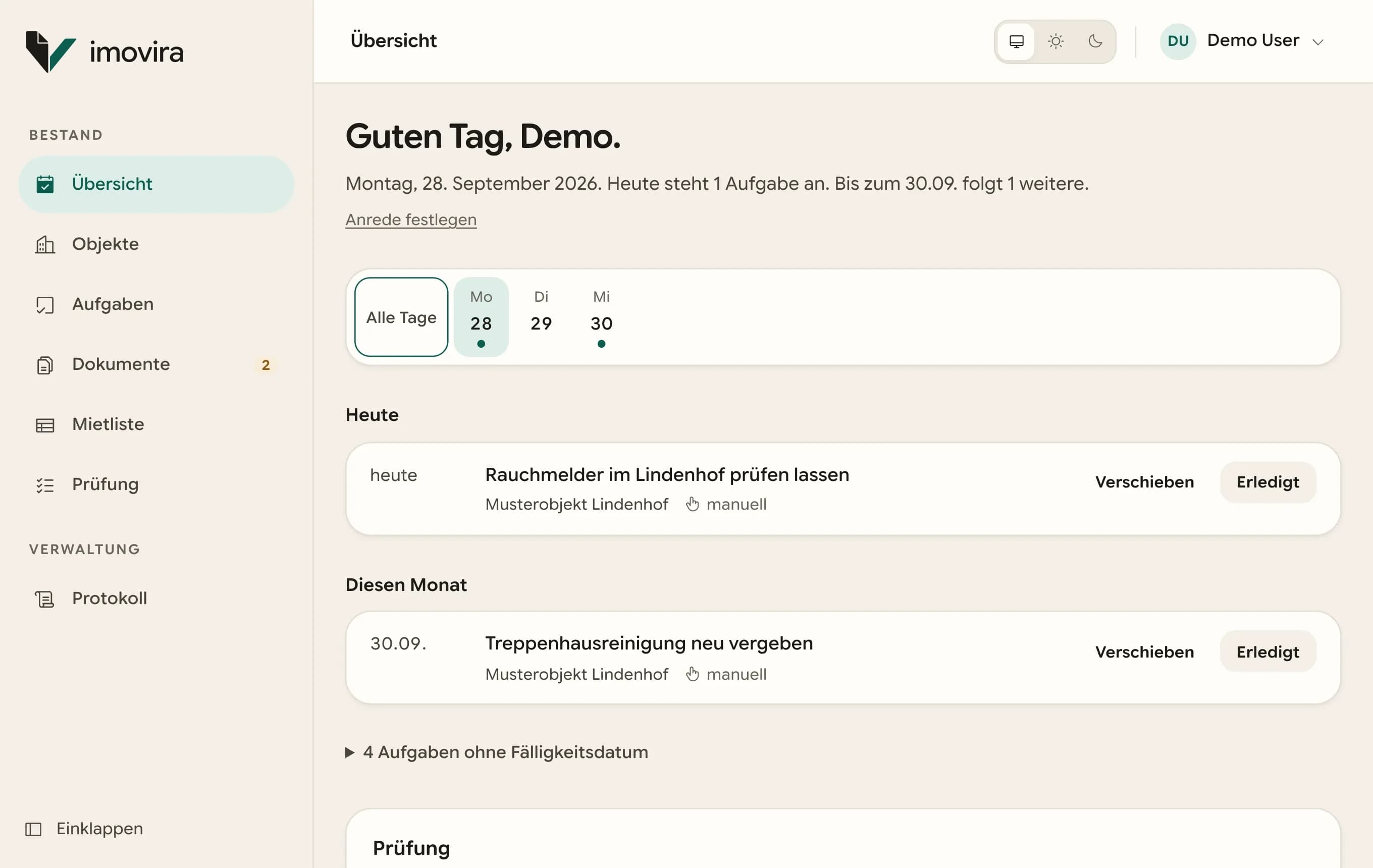
Task: Open Objekte in the sidebar
Action: click(156, 244)
